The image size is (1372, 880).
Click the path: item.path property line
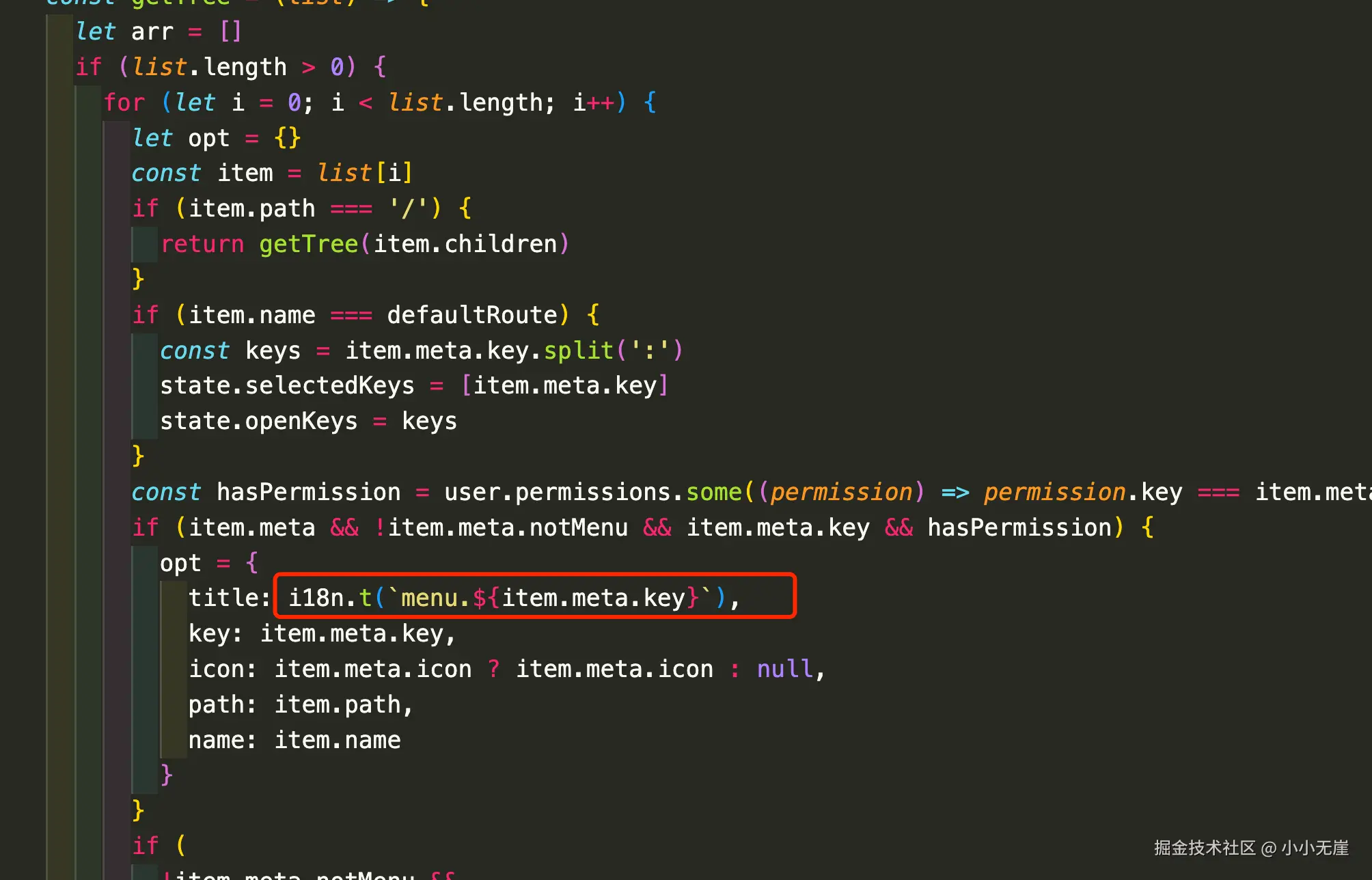300,704
